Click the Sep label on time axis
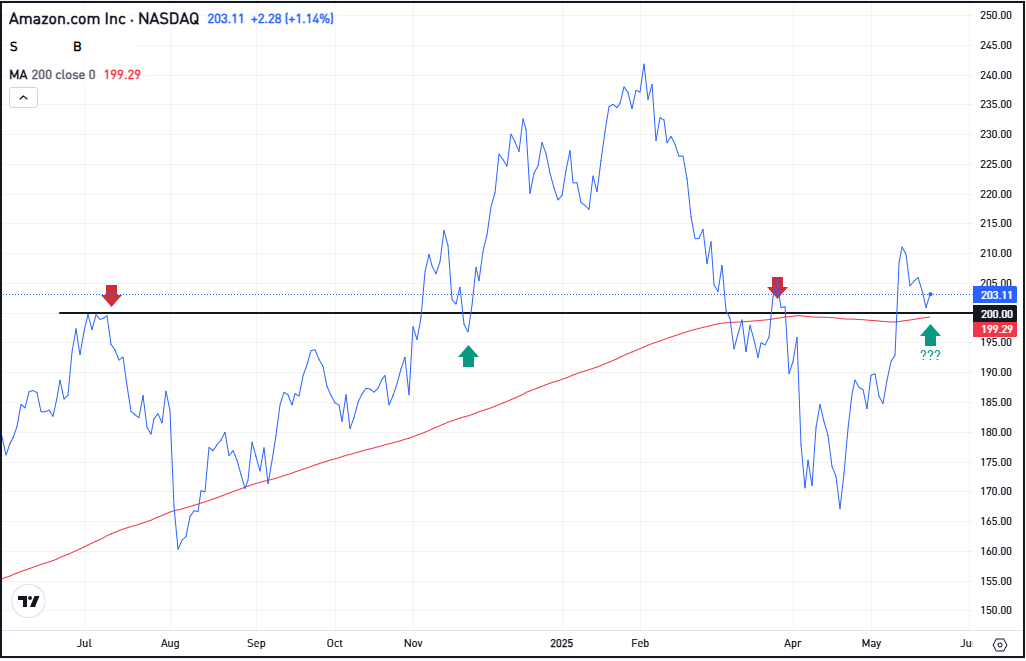The width and height of the screenshot is (1026, 661). coord(256,643)
